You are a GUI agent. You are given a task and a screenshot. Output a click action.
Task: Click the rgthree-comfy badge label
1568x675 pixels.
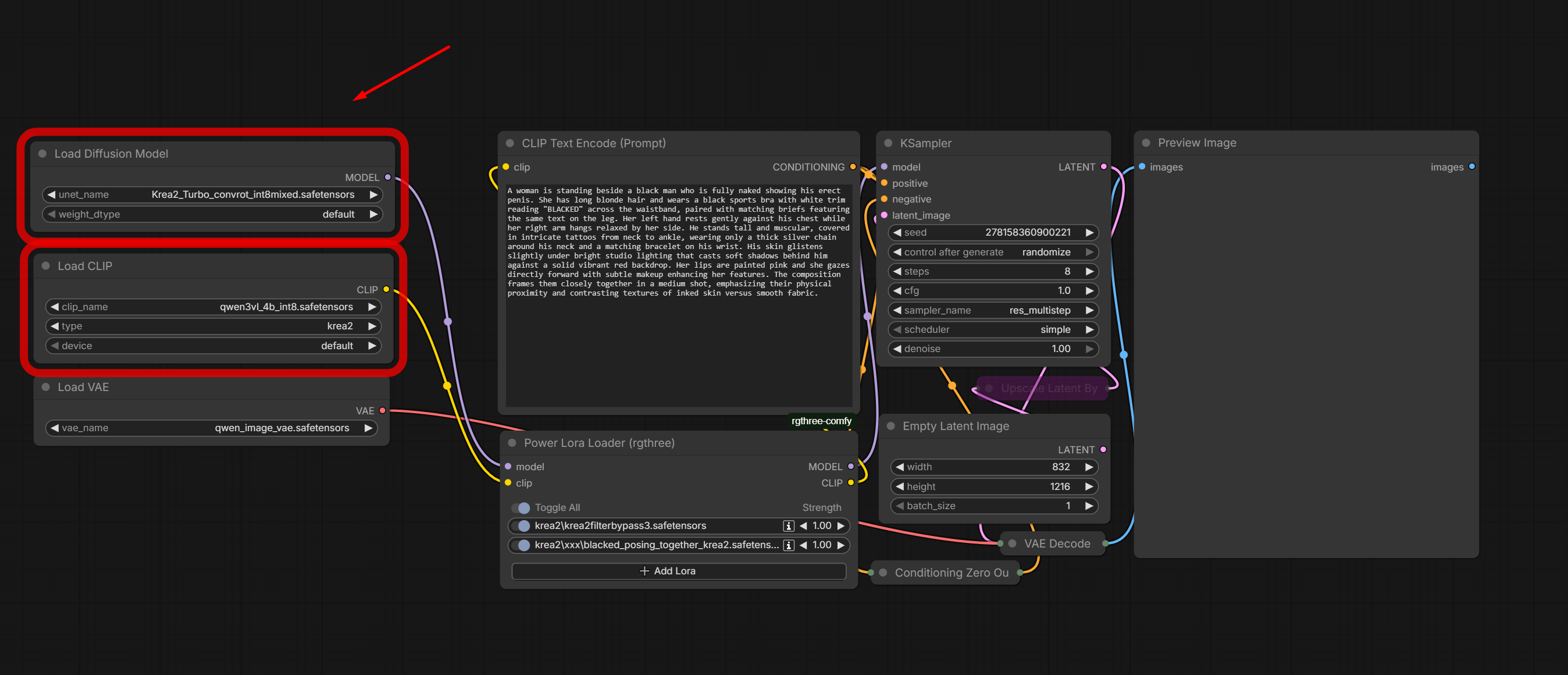click(821, 421)
